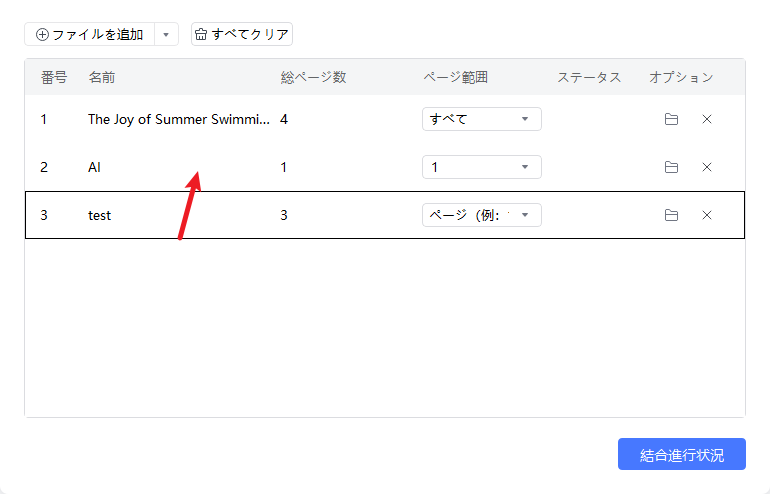Click the ステータス column header
Image resolution: width=770 pixels, height=494 pixels.
tap(589, 77)
